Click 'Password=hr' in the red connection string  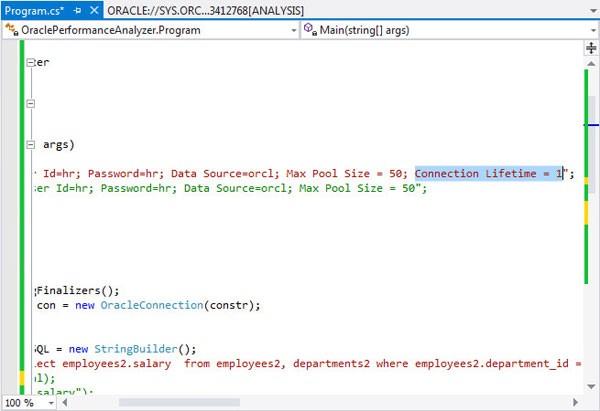123,174
